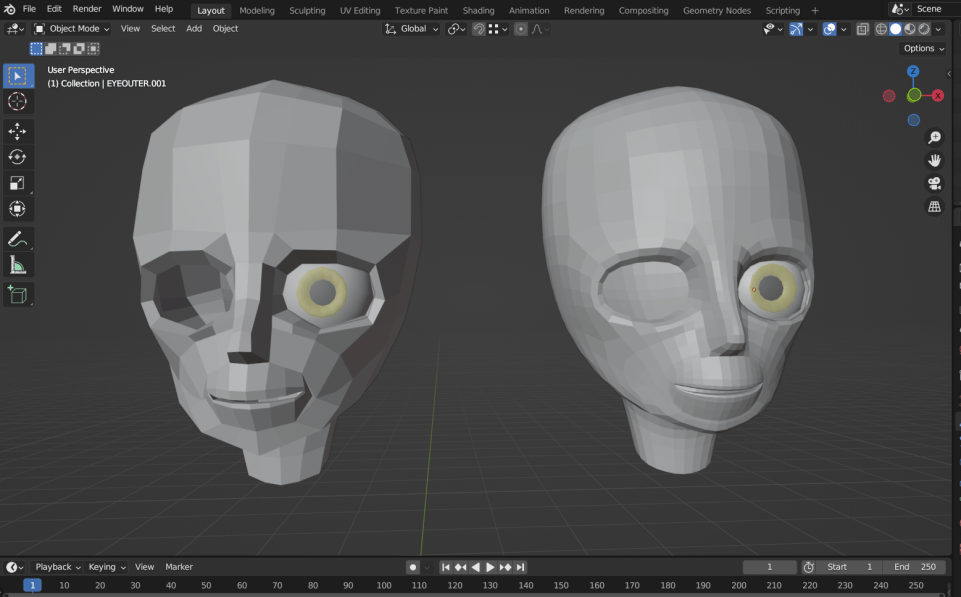Image resolution: width=961 pixels, height=597 pixels.
Task: Select the Transform tool
Action: (17, 208)
